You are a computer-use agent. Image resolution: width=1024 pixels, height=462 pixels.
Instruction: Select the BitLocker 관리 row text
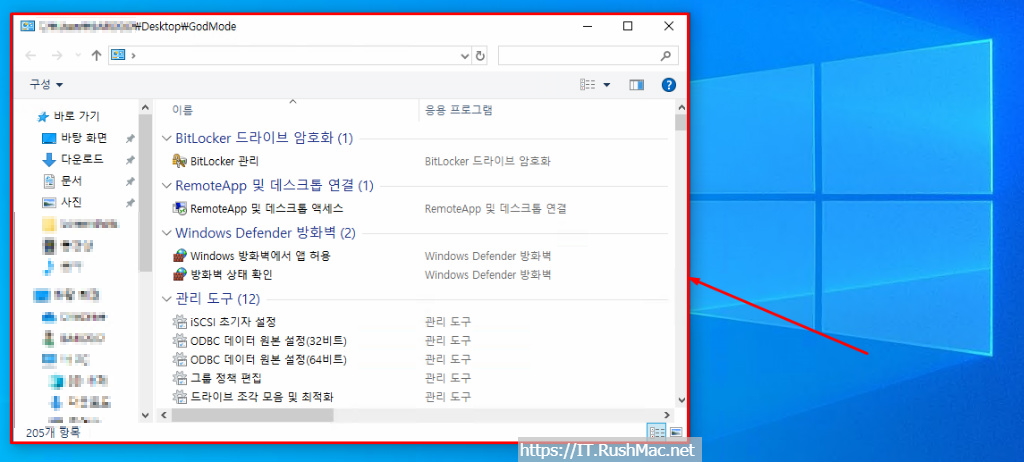[225, 161]
